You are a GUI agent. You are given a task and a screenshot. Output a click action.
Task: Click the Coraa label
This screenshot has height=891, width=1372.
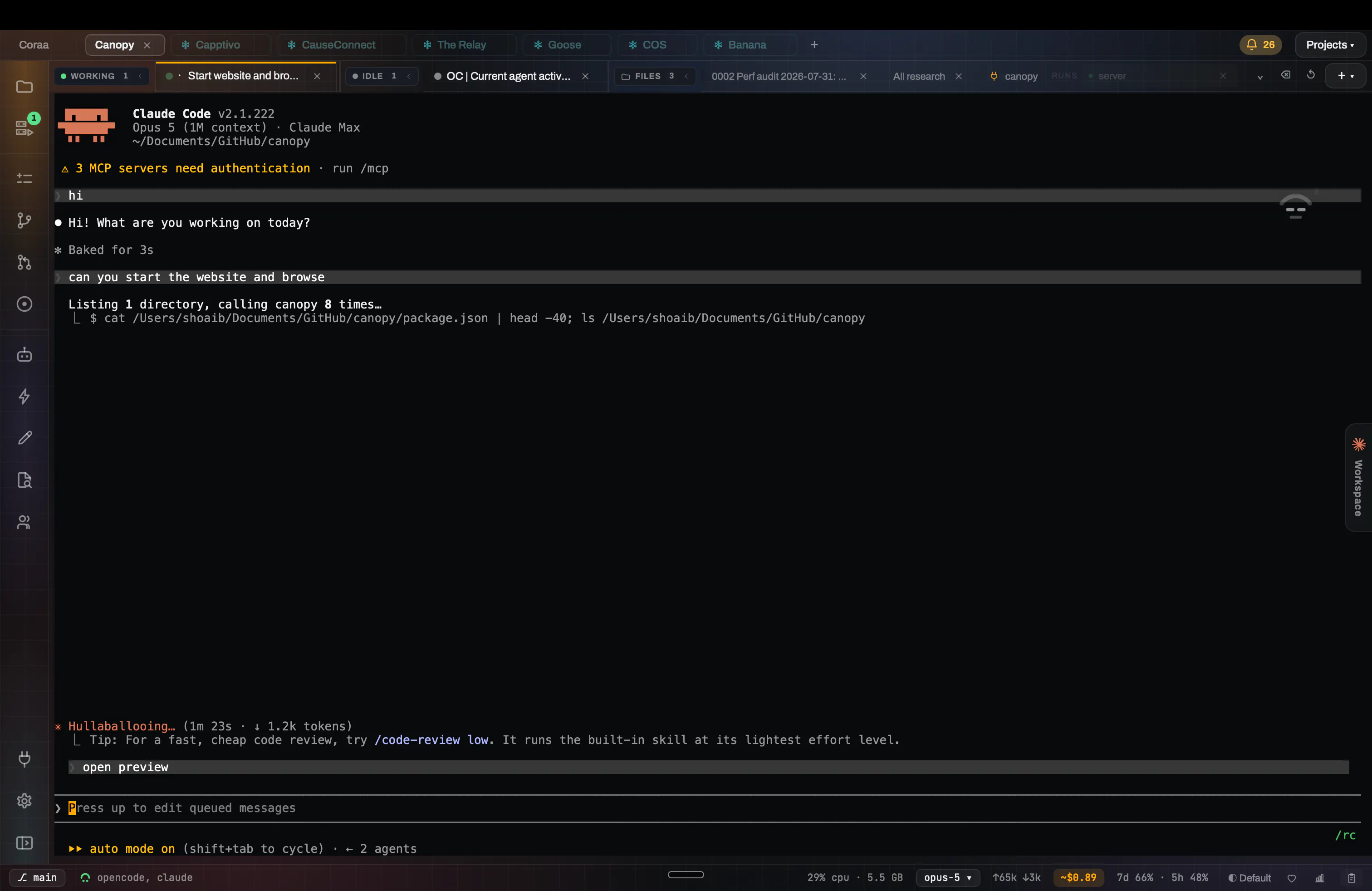(x=34, y=44)
